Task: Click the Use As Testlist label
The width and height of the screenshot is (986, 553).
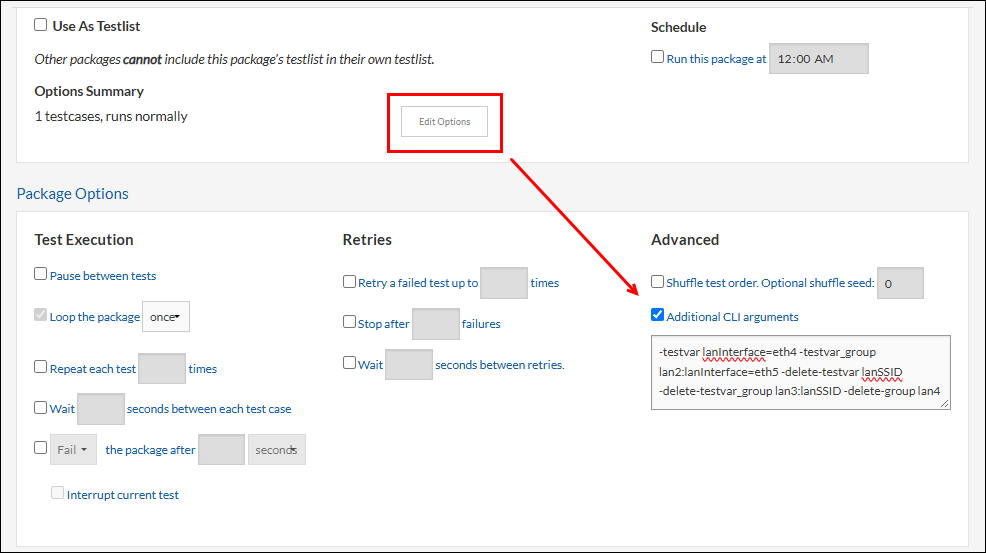Action: (96, 26)
